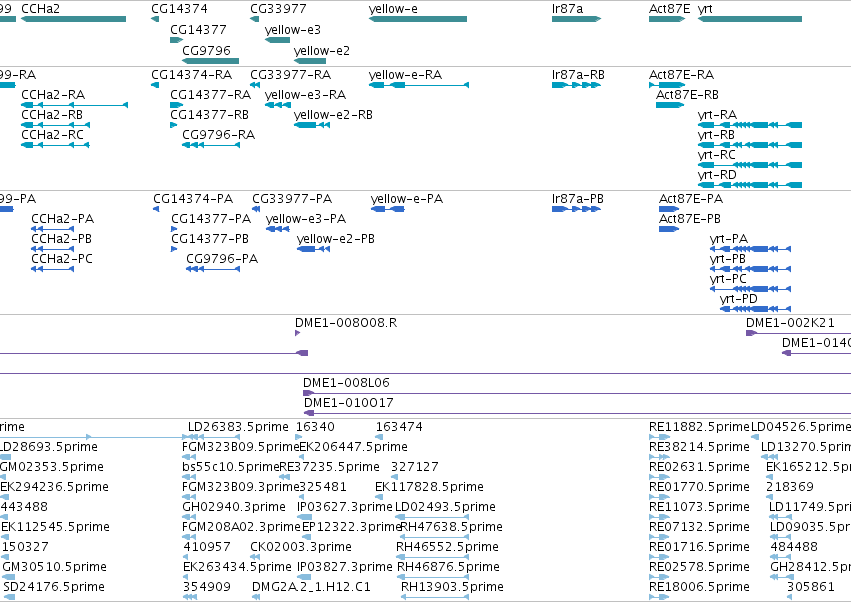
Task: Select EST label RE18006.5prime
Action: (700, 587)
